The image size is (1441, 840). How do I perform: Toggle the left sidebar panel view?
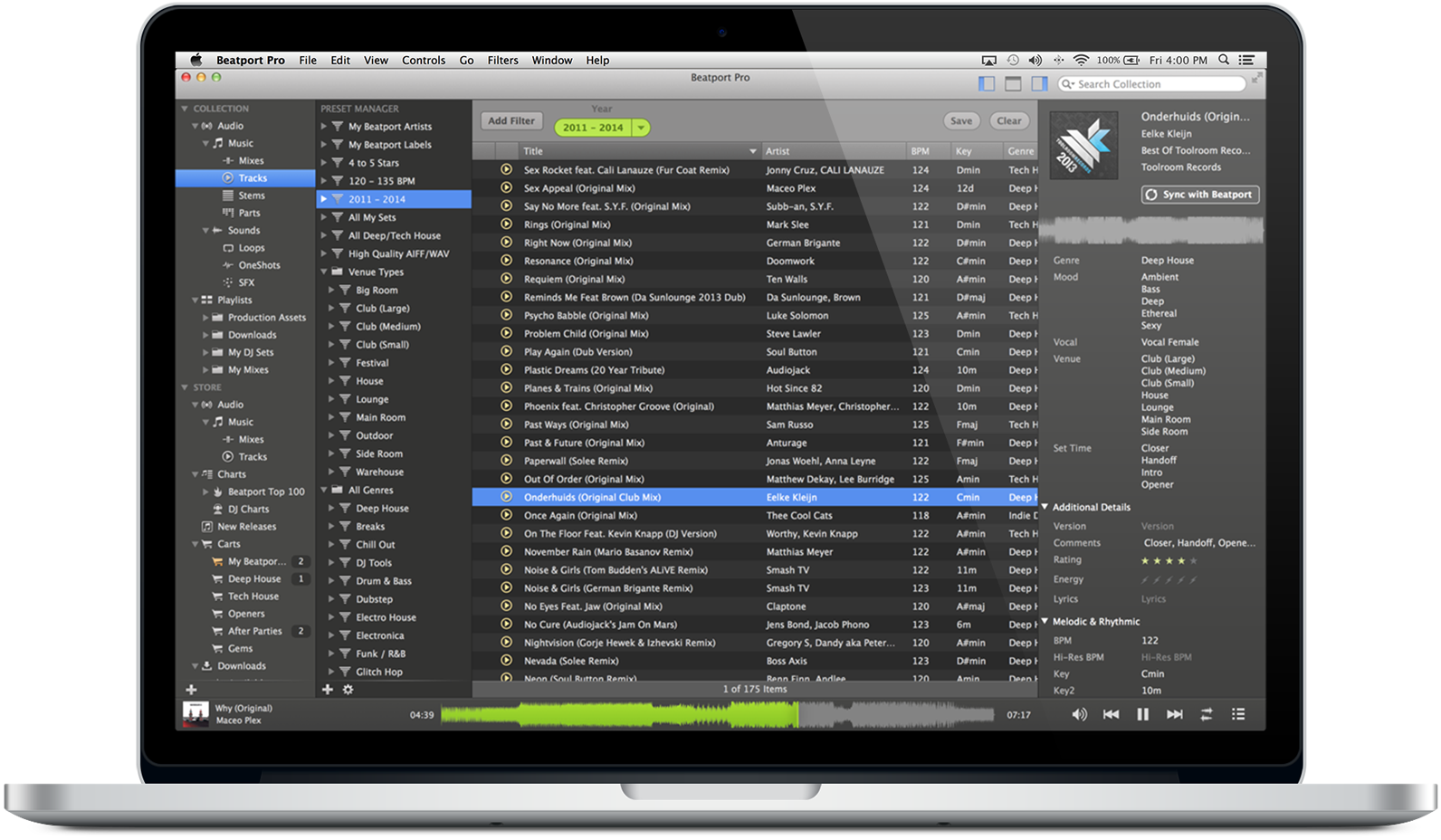[x=987, y=84]
